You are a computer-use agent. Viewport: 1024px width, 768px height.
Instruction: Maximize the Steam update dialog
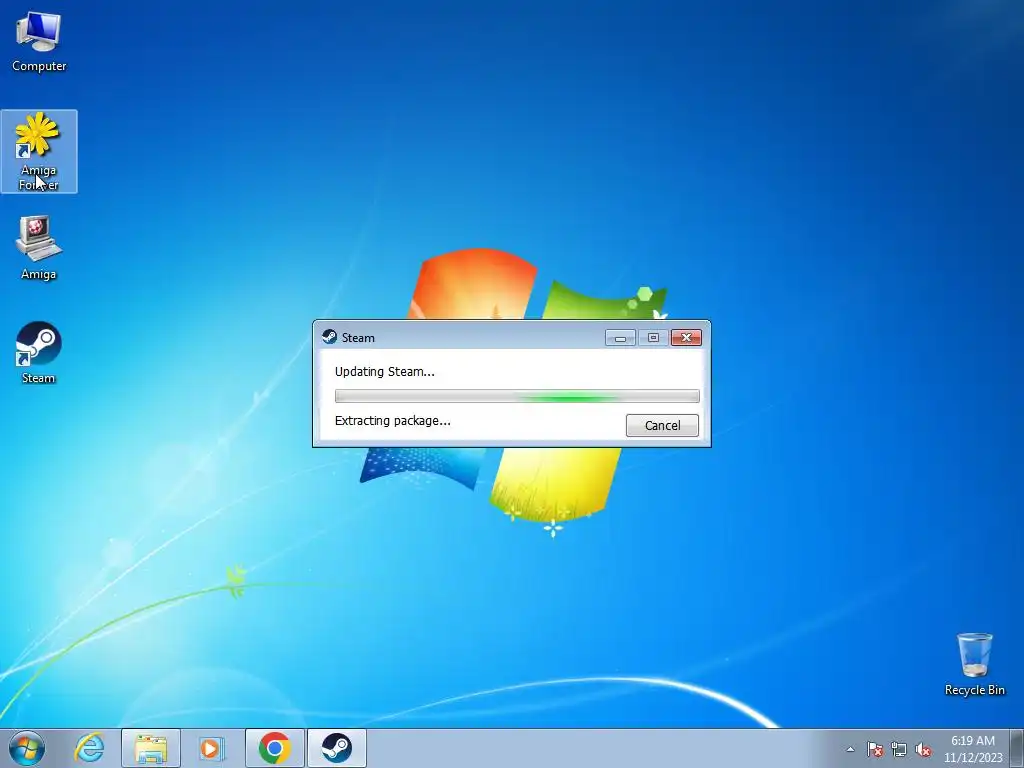tap(653, 337)
